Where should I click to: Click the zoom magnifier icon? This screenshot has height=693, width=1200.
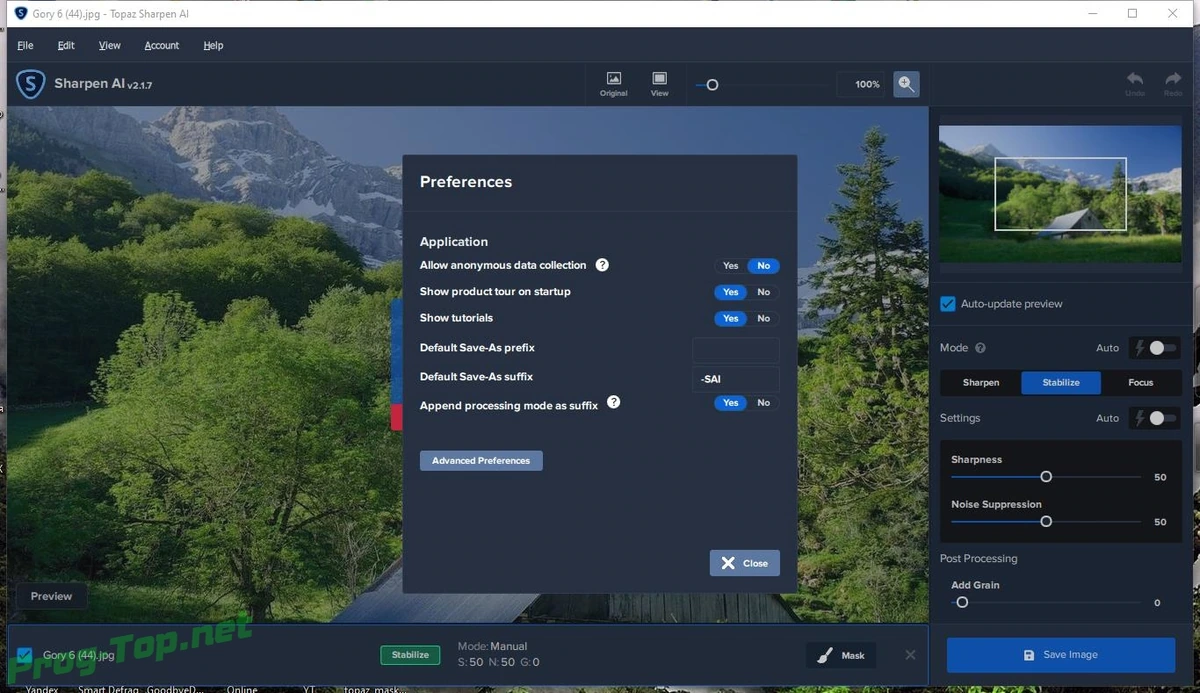click(x=906, y=84)
